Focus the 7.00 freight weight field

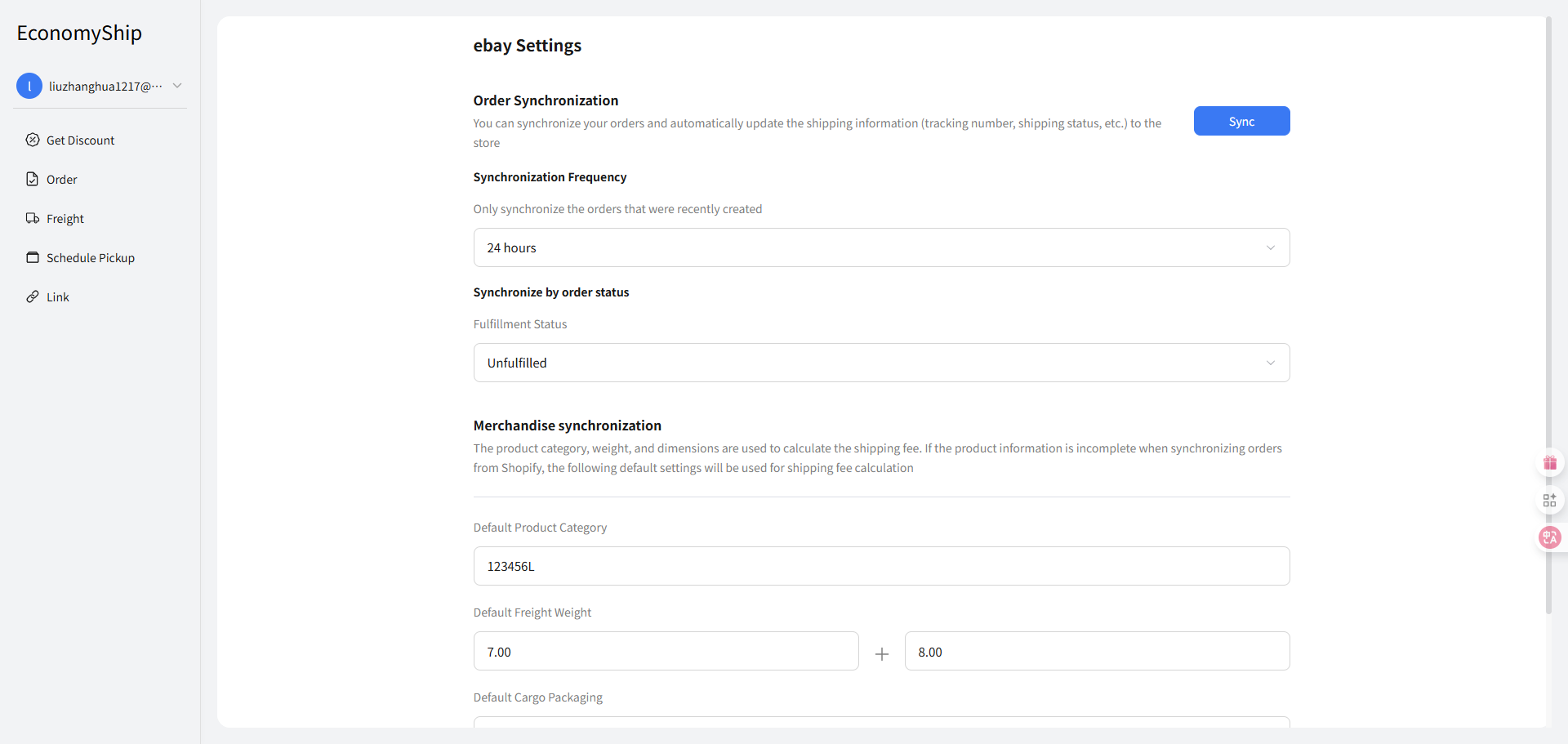click(666, 652)
